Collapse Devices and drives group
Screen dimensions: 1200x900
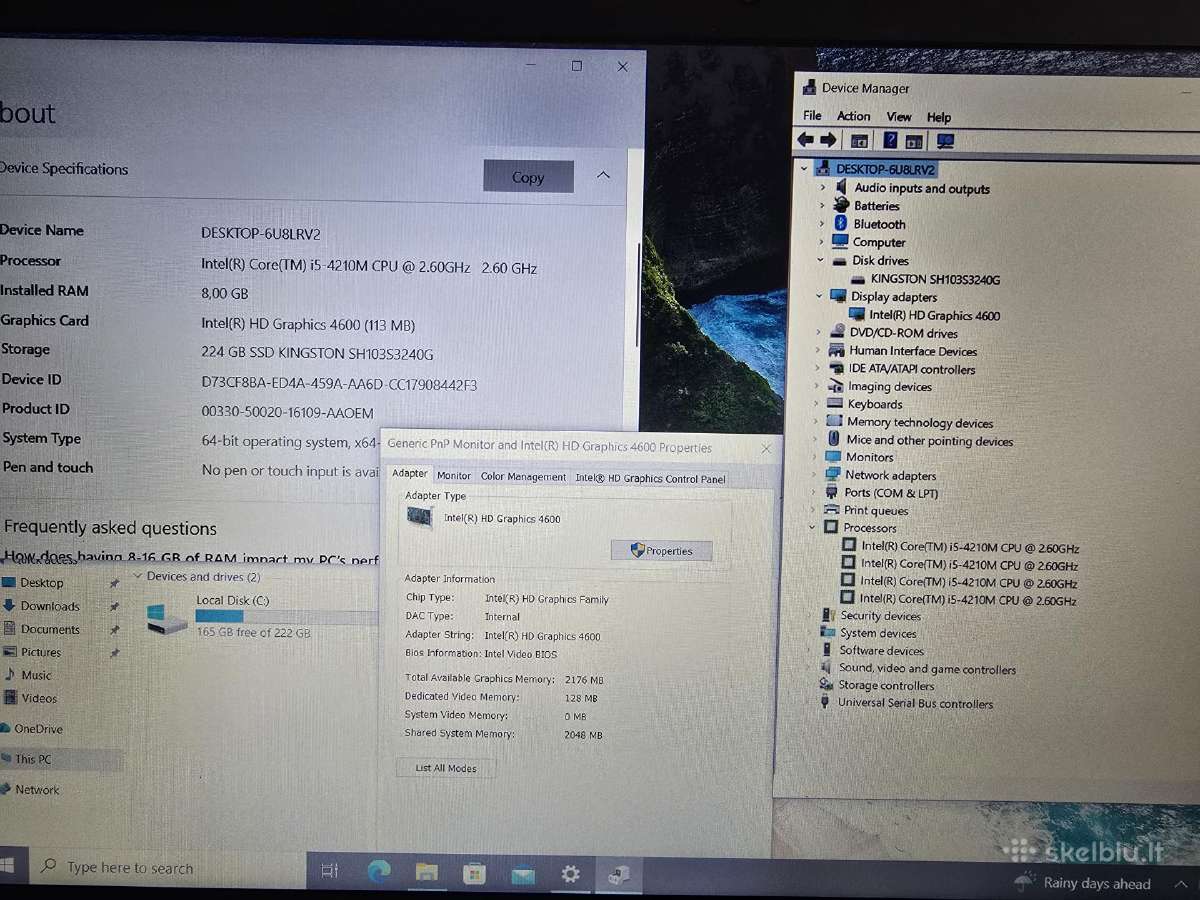click(136, 577)
